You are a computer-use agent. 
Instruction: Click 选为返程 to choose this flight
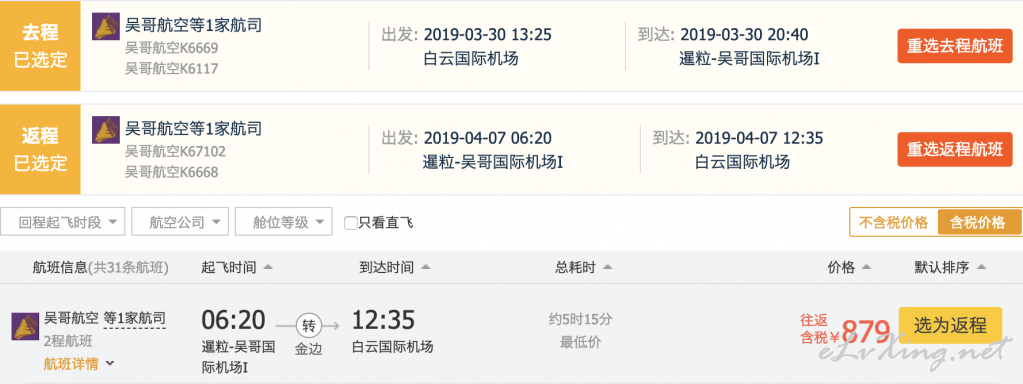coord(950,325)
